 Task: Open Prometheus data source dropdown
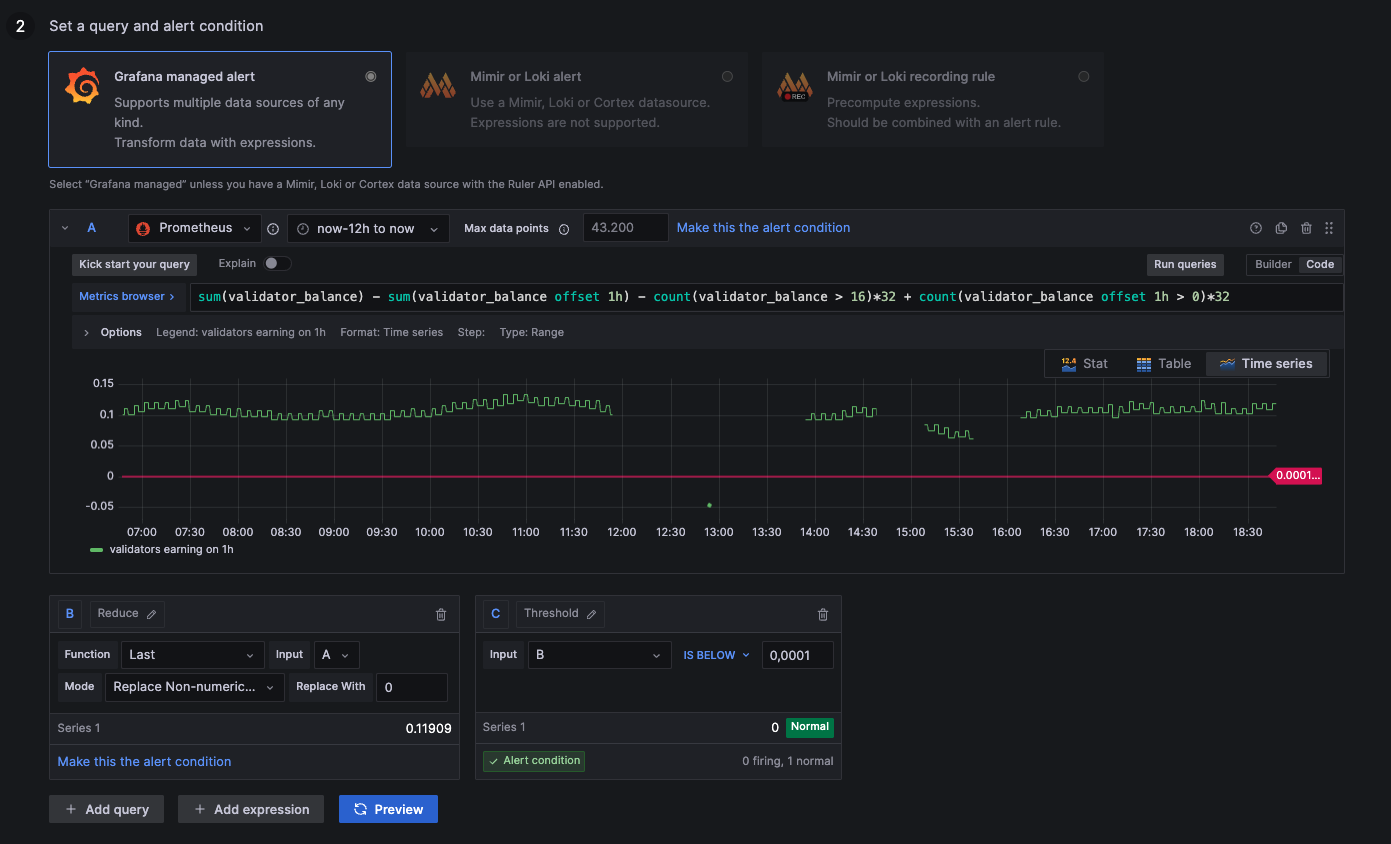click(x=195, y=228)
